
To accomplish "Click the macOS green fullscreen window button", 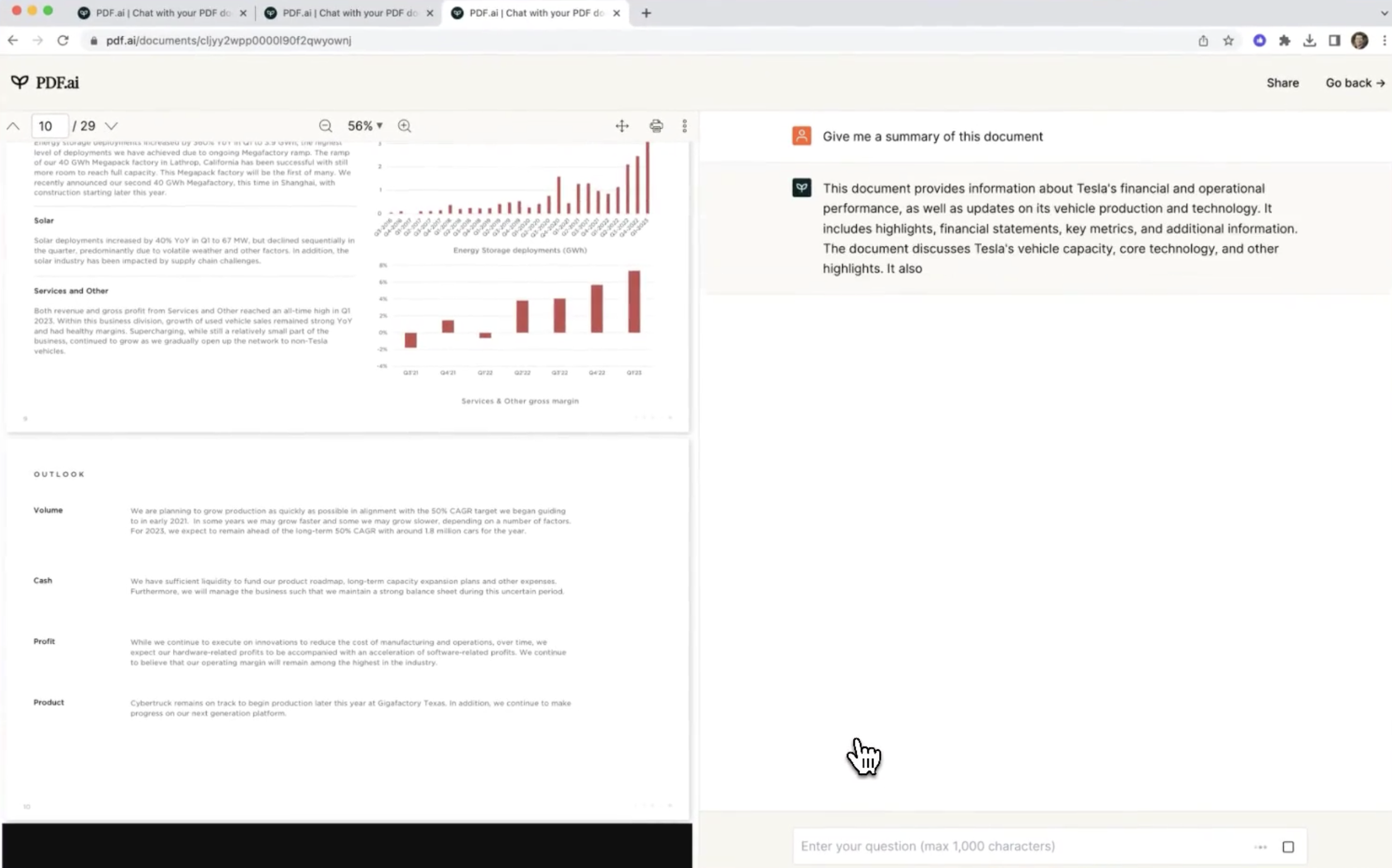I will [48, 11].
